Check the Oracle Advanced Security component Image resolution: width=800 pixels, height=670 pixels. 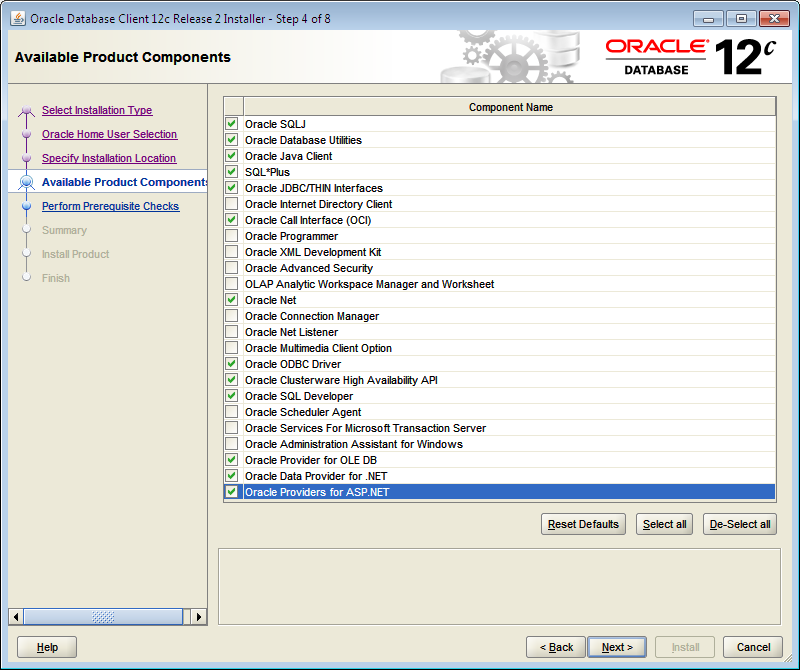231,268
